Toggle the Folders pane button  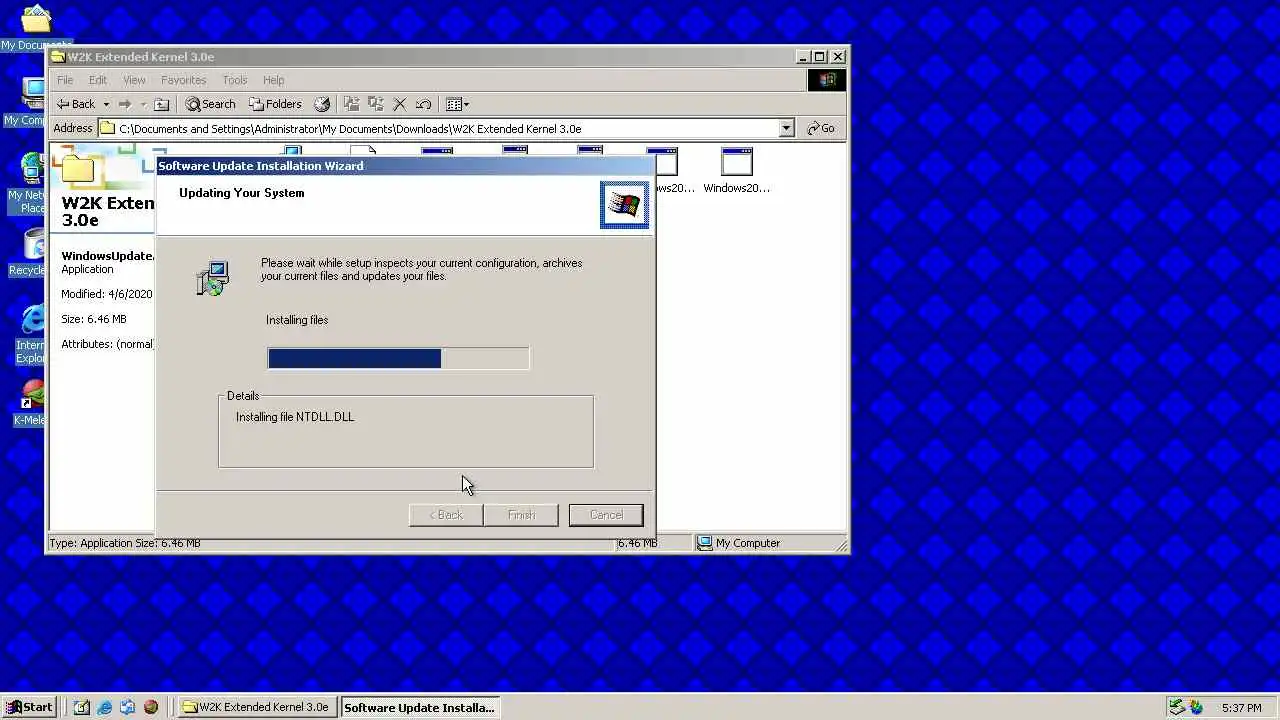click(x=275, y=104)
